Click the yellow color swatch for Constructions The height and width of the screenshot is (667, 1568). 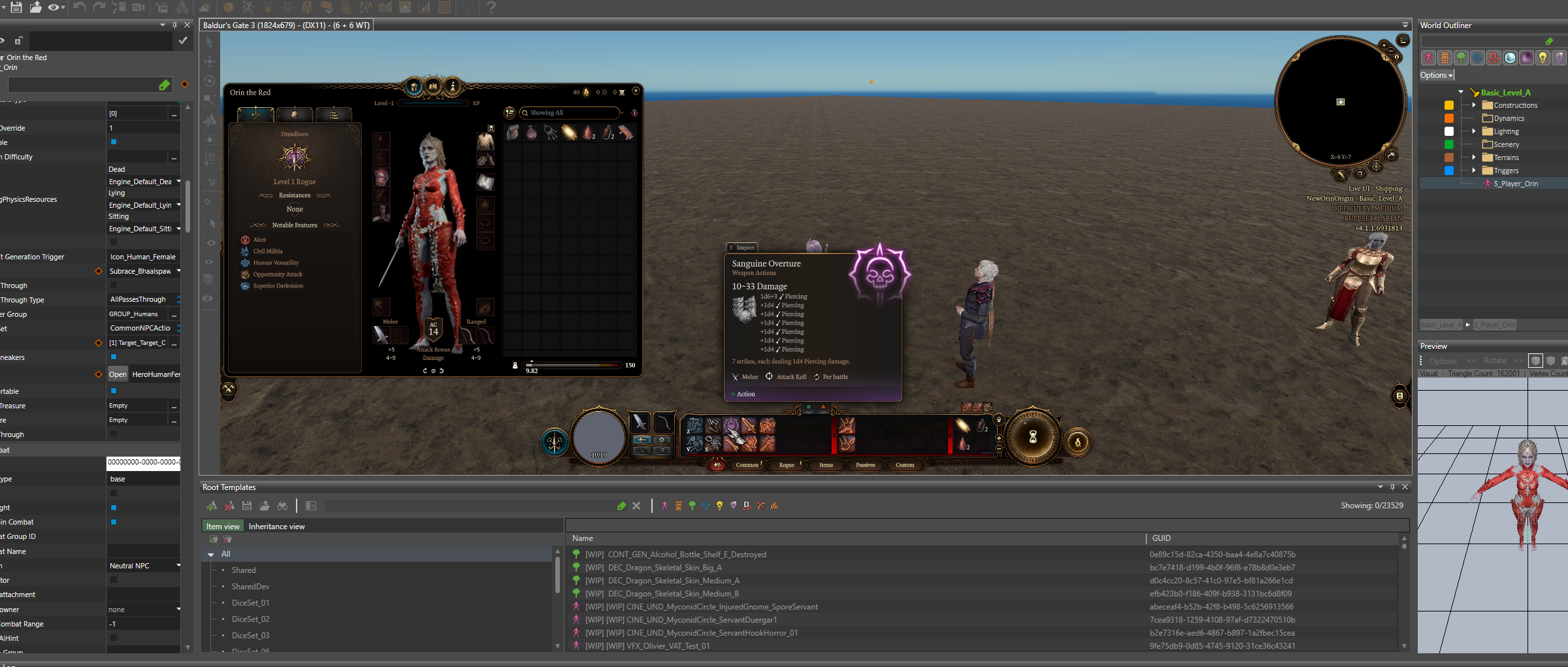pos(1449,105)
